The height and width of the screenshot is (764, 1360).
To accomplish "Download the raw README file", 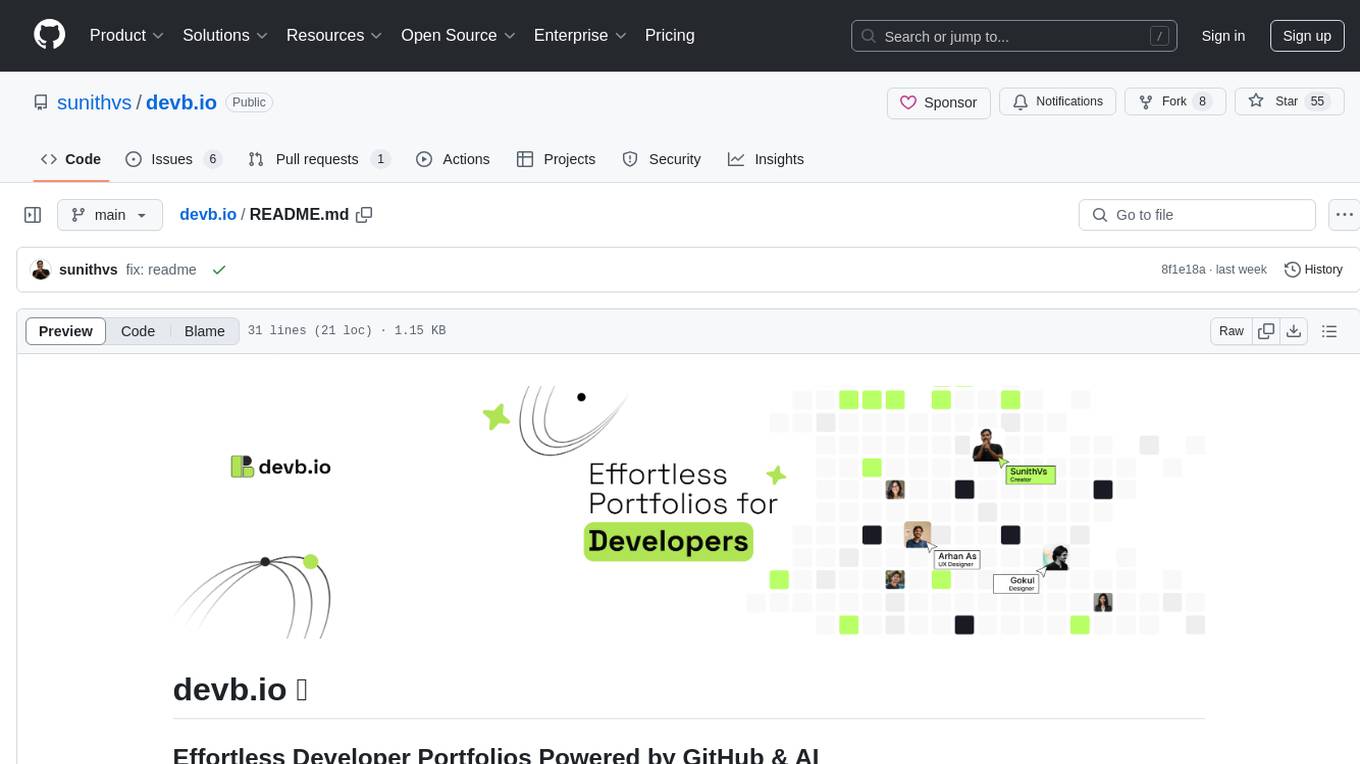I will point(1293,331).
